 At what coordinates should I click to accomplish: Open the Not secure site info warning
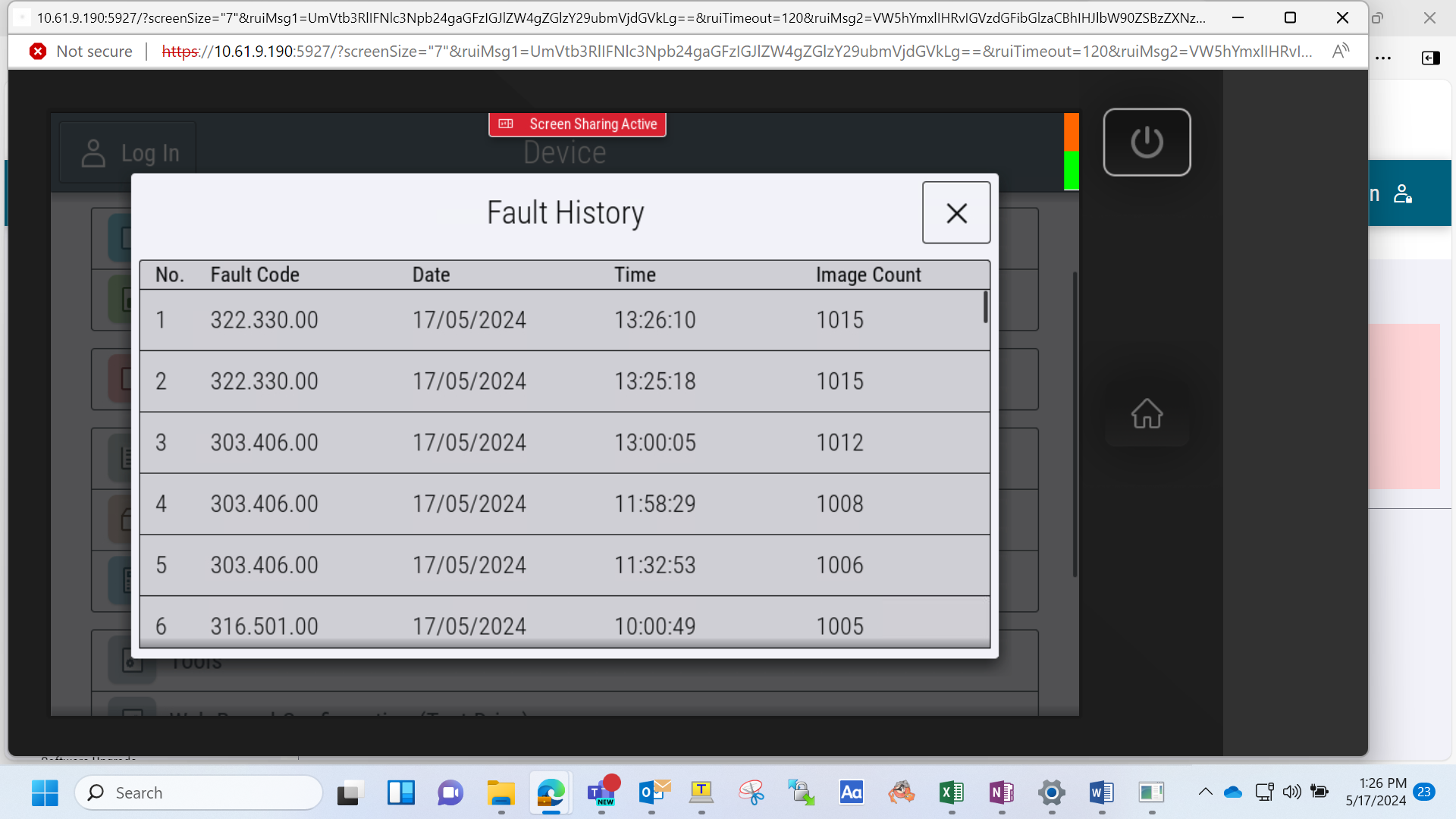click(80, 52)
